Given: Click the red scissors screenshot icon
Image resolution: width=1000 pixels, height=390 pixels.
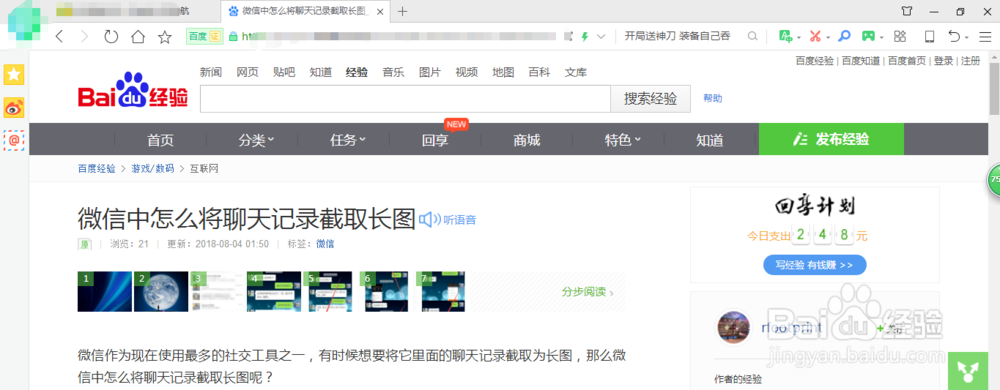Looking at the screenshot, I should pyautogui.click(x=815, y=36).
